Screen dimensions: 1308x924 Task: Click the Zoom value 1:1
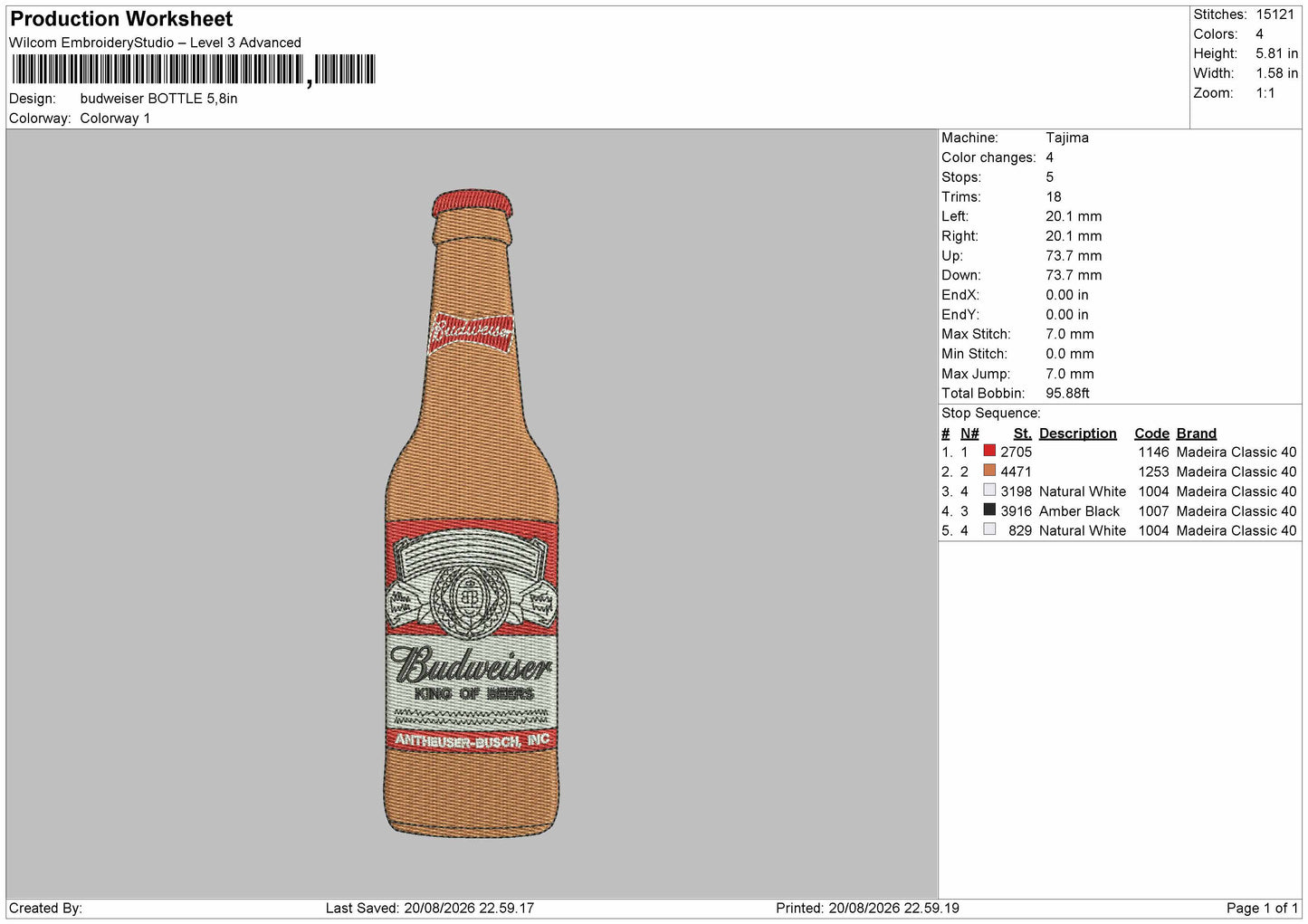click(1265, 93)
